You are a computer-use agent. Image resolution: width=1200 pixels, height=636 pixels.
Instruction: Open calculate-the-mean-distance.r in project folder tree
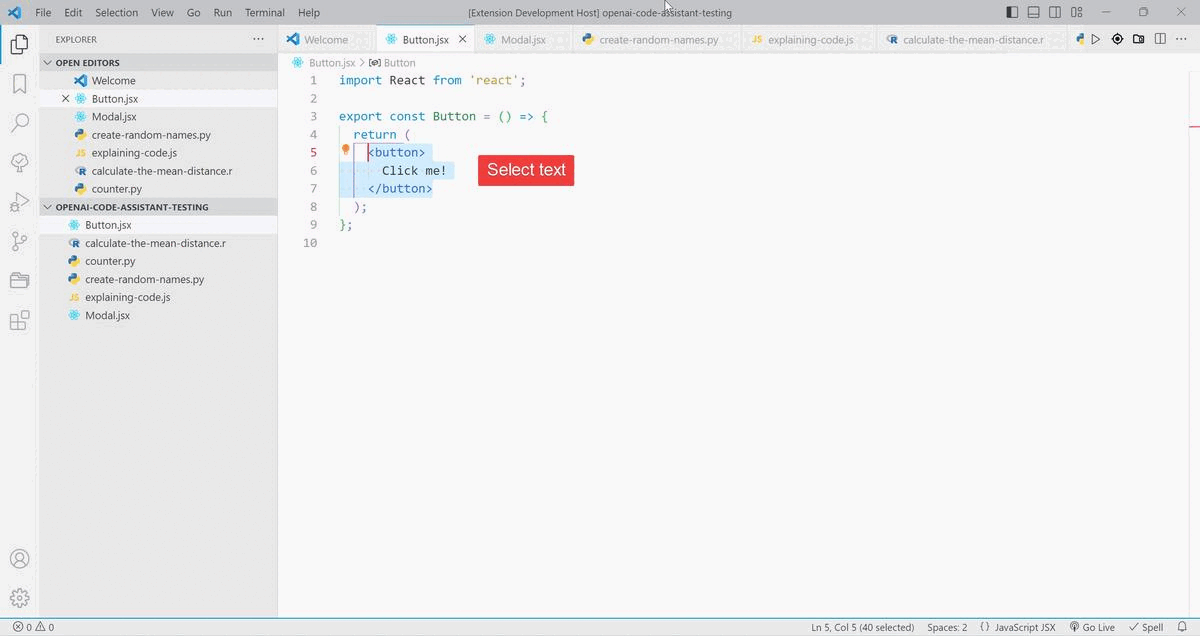pos(155,243)
